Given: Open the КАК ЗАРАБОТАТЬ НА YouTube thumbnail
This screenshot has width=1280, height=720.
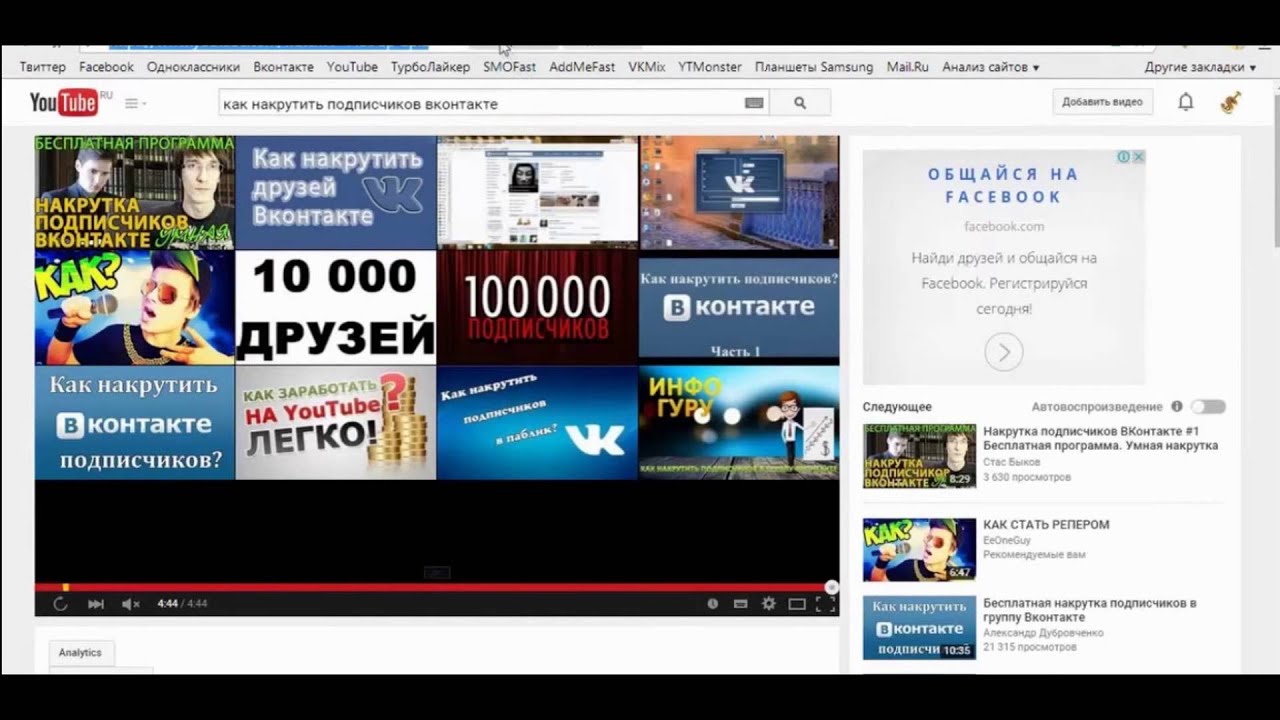Looking at the screenshot, I should (x=336, y=422).
